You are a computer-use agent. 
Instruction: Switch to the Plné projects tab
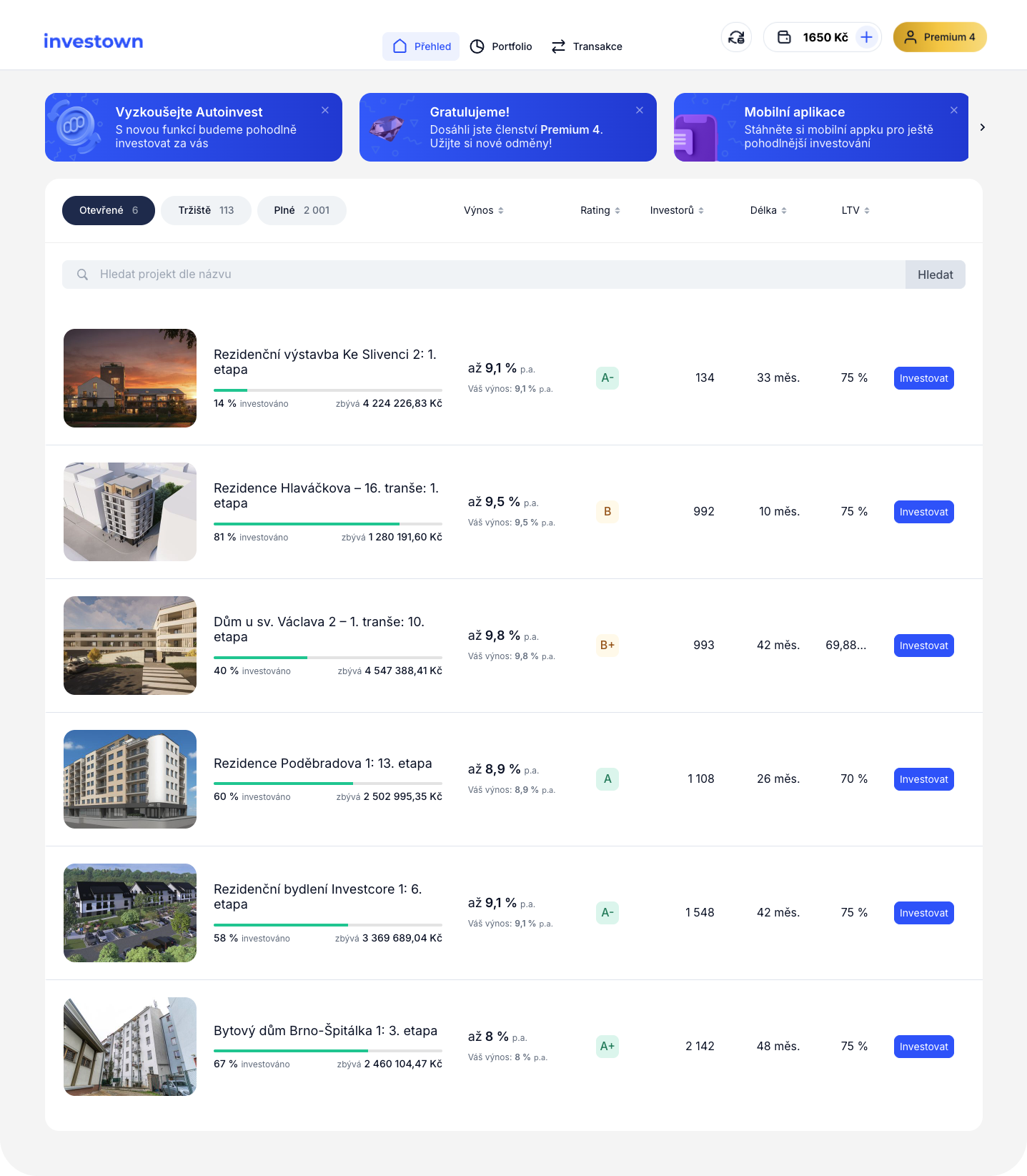(302, 210)
